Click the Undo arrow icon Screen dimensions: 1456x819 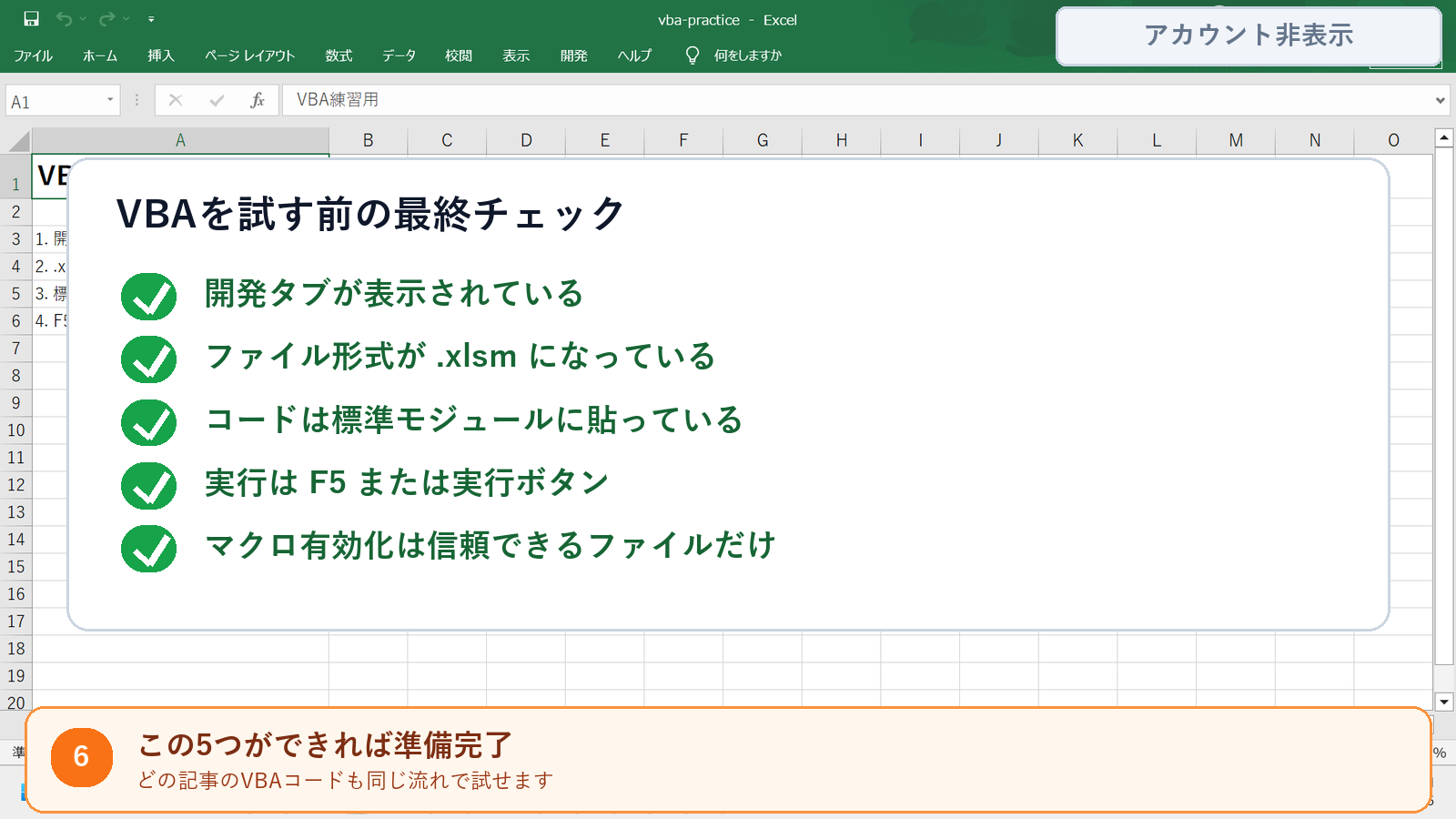pos(64,18)
